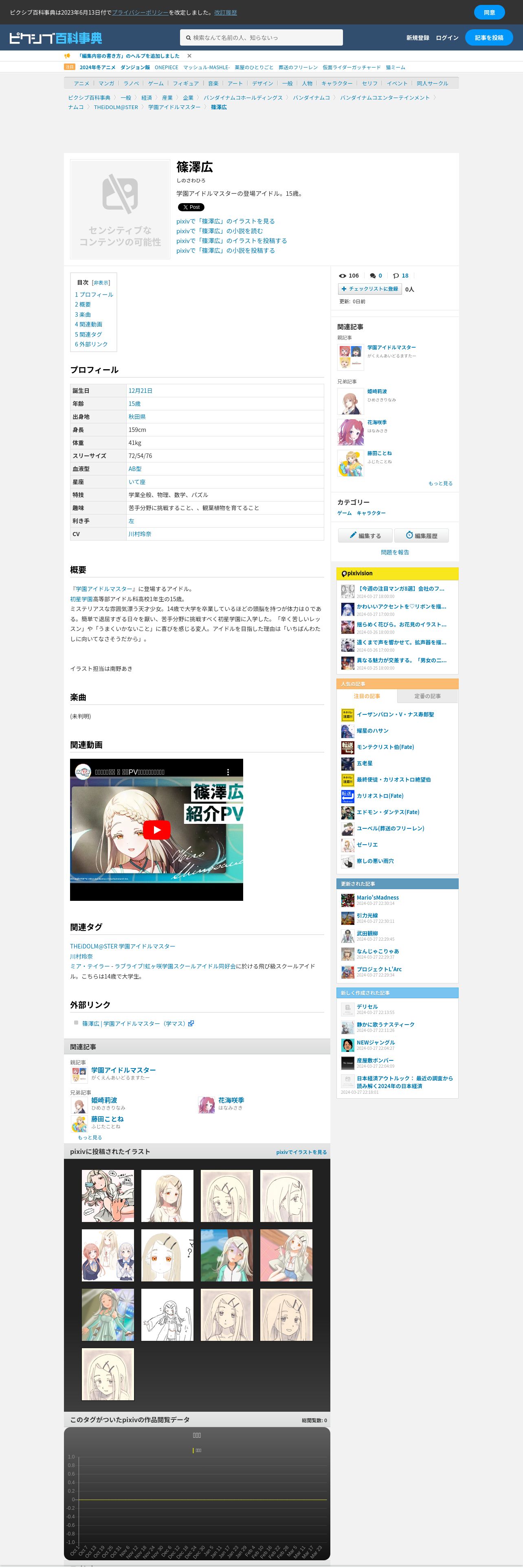The image size is (523, 1568).
Task: Focus the encyclopedia search field
Action: coord(261,38)
